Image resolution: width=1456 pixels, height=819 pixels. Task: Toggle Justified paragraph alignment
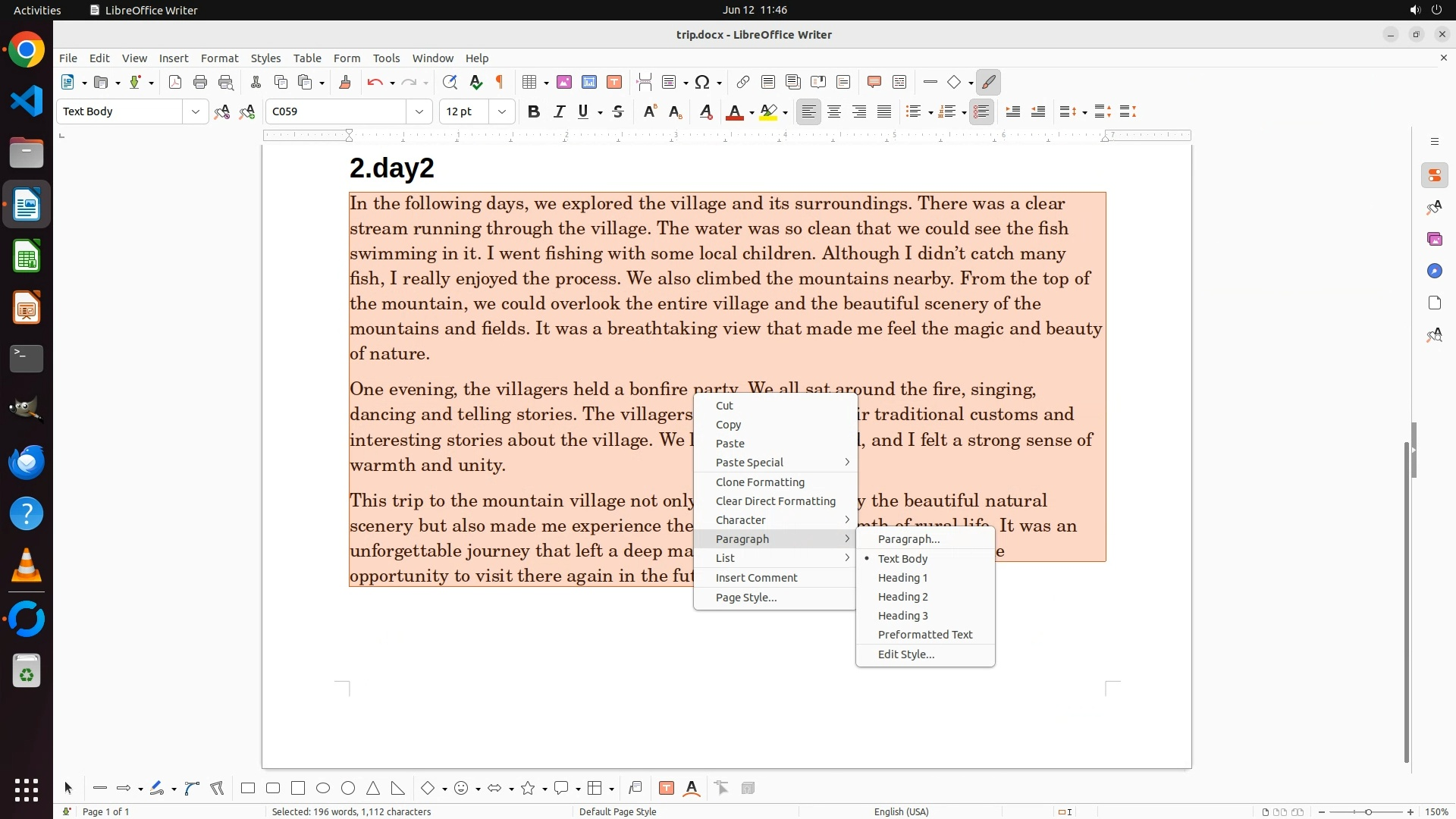(x=884, y=111)
